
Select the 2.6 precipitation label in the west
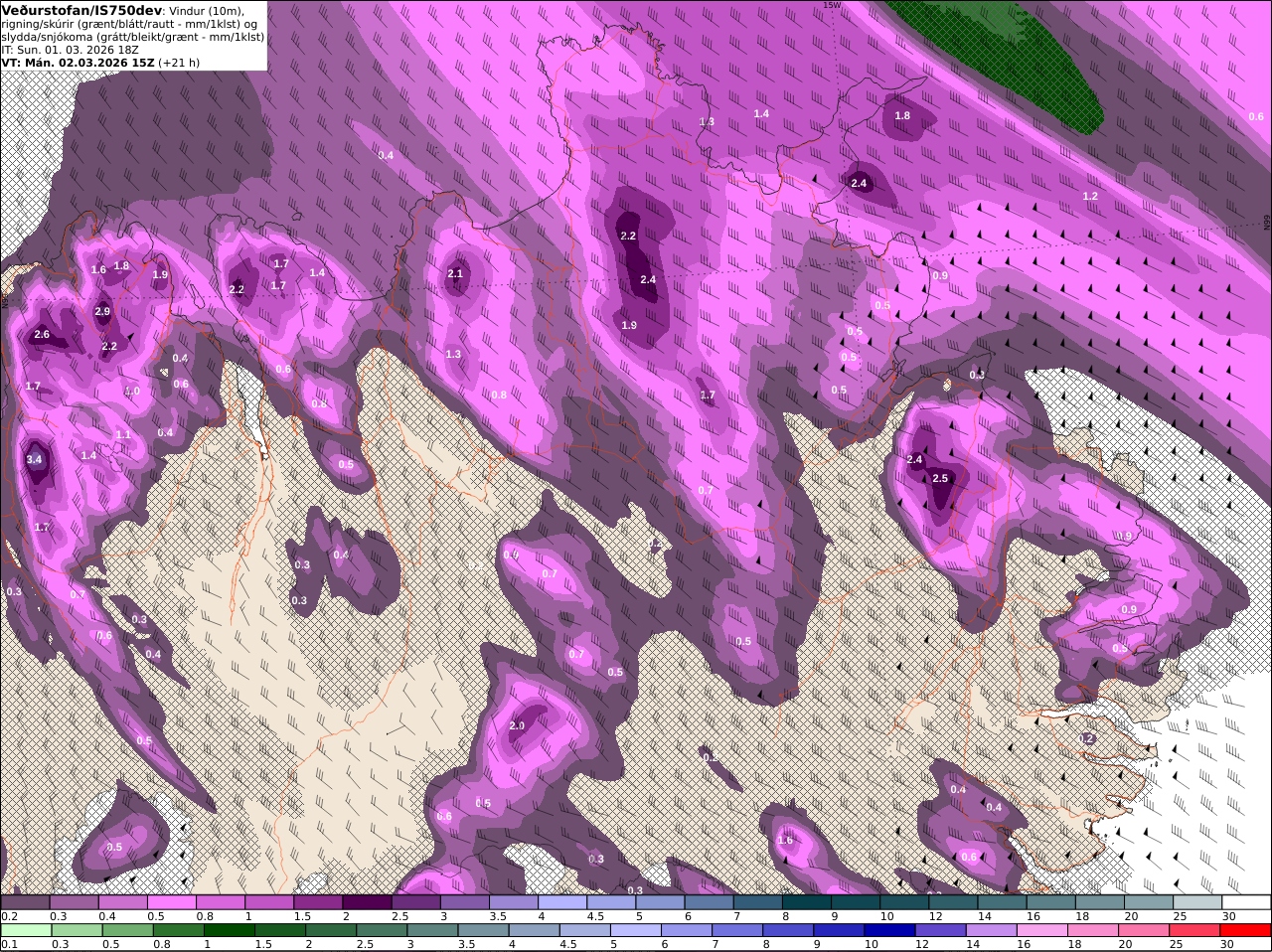point(42,335)
